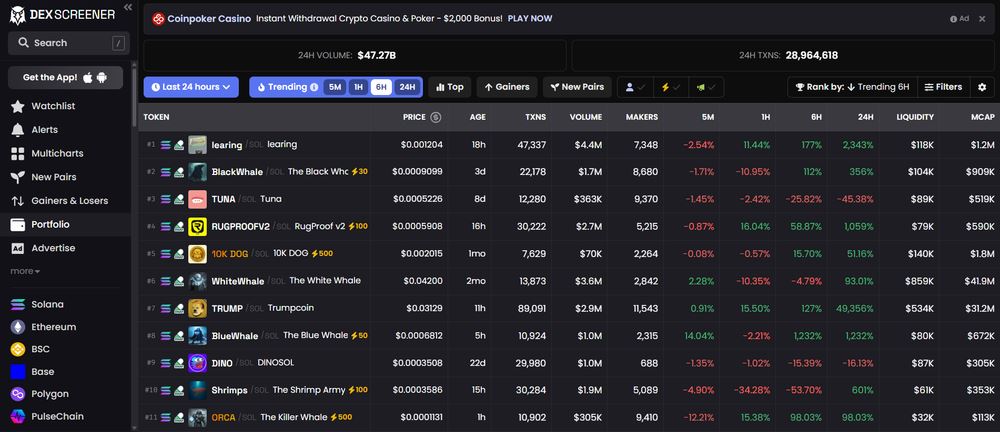The image size is (1000, 432).
Task: Sort by the TOKEN column
Action: [x=156, y=117]
